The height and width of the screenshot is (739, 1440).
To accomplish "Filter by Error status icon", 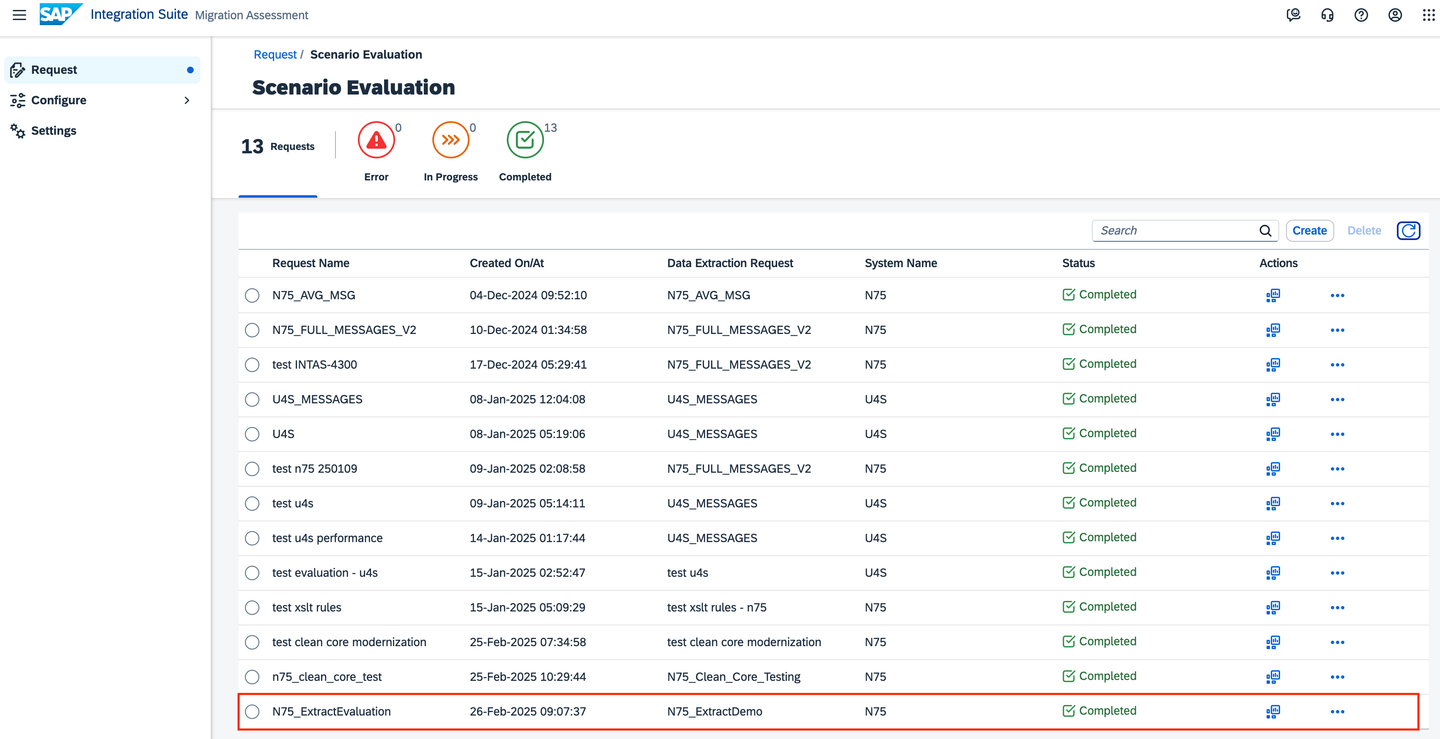I will click(x=376, y=141).
